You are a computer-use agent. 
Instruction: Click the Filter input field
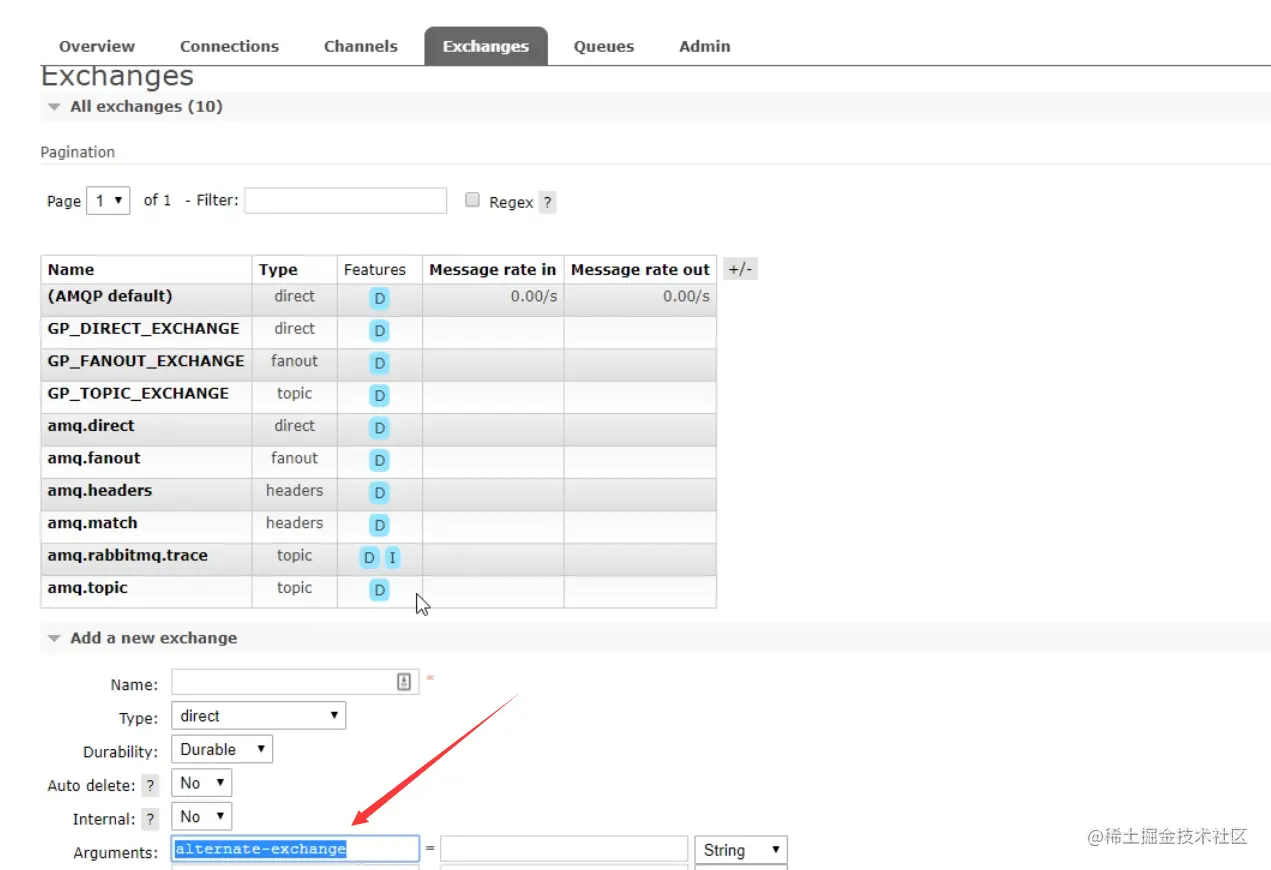346,200
